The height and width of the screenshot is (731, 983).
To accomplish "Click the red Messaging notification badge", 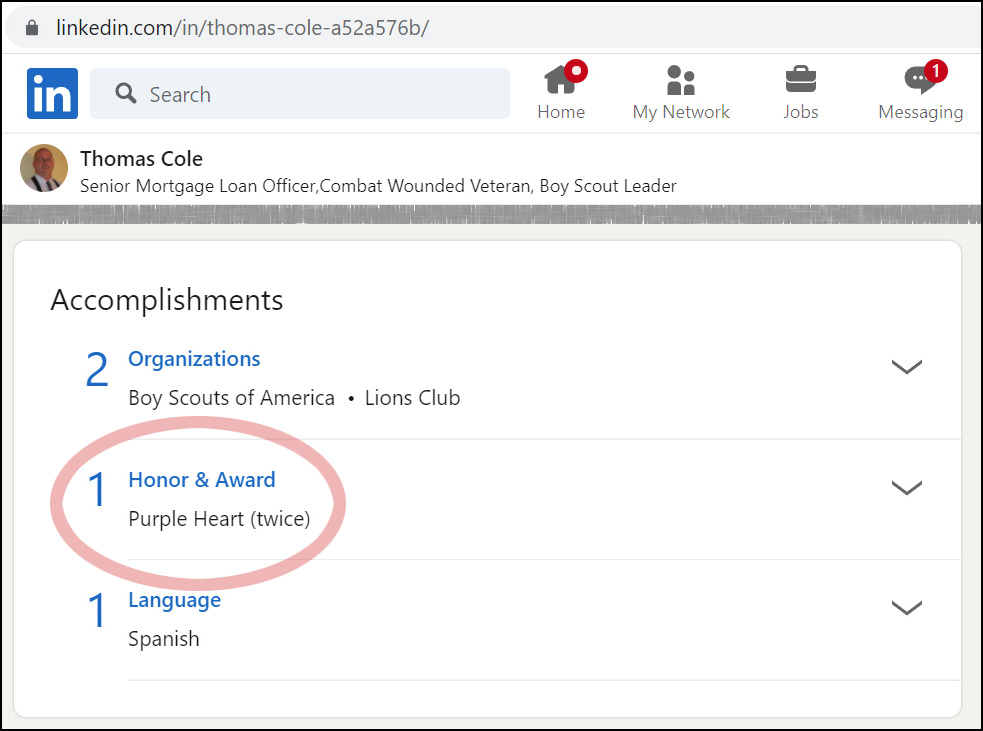I will pos(935,71).
